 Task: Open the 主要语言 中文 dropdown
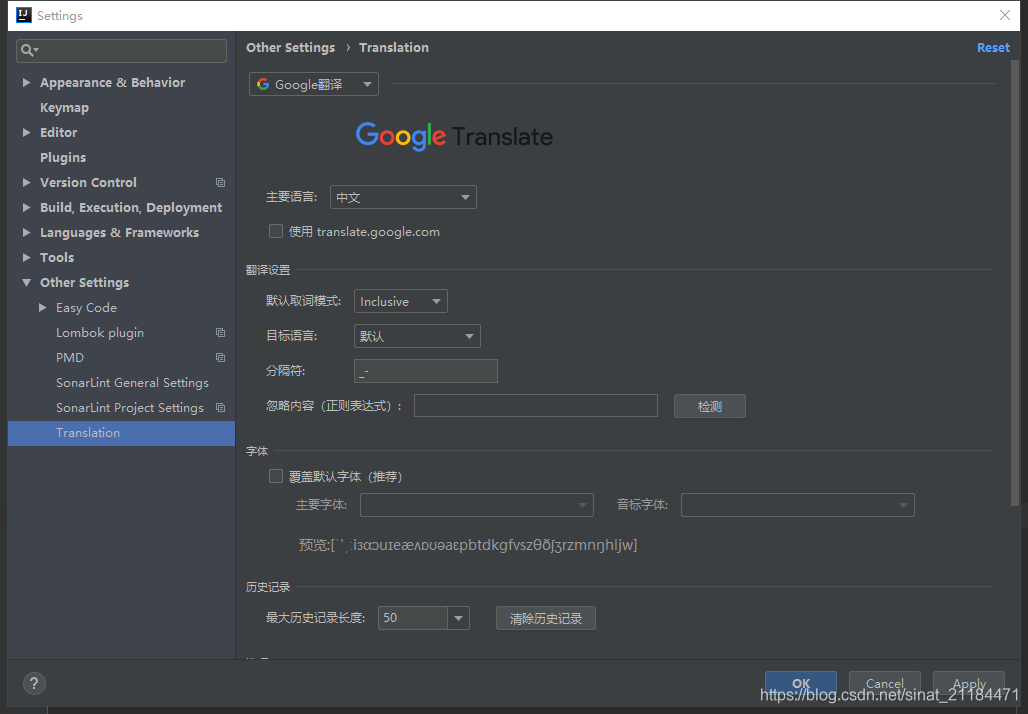[403, 197]
